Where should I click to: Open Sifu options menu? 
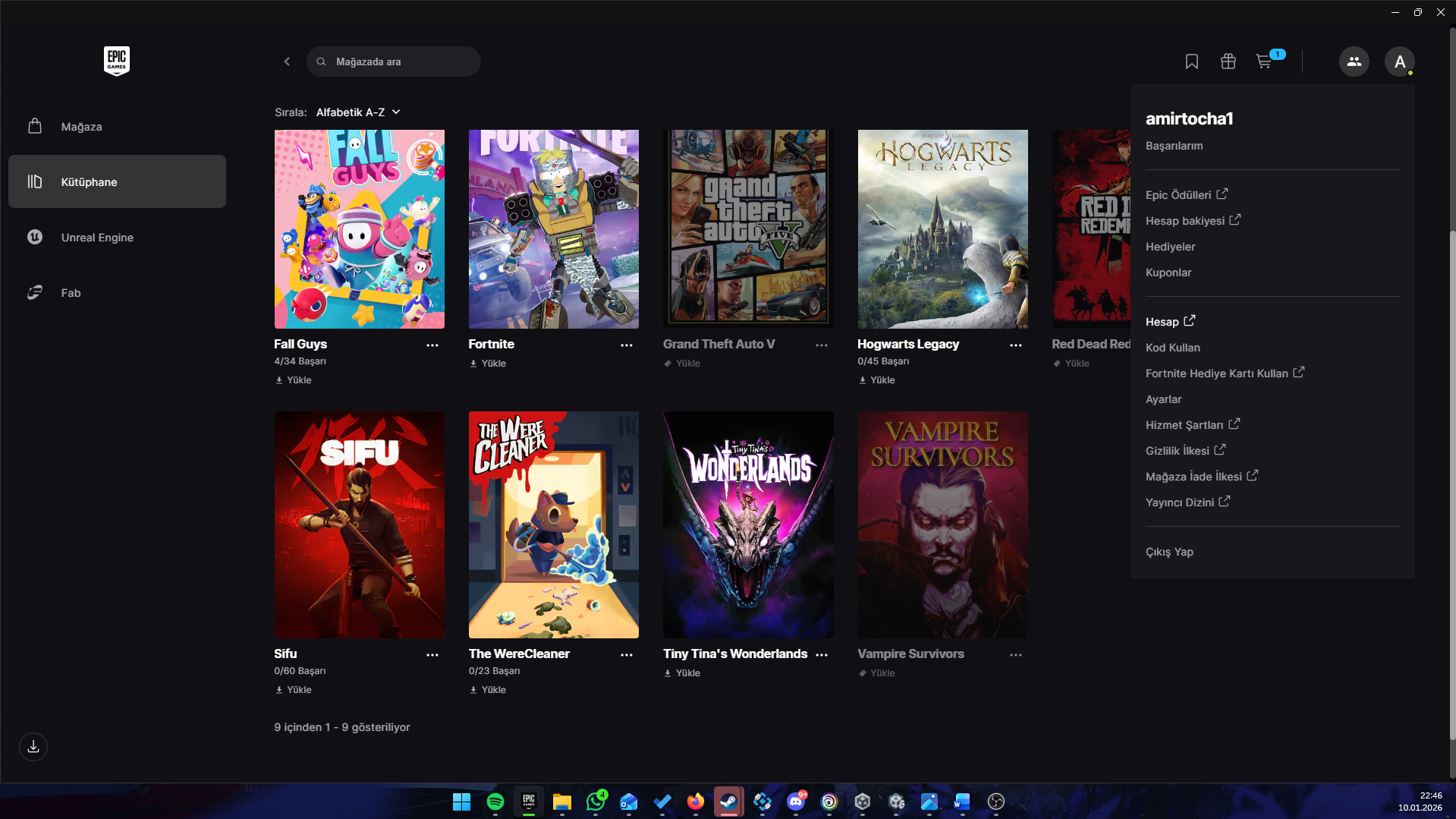[x=432, y=655]
